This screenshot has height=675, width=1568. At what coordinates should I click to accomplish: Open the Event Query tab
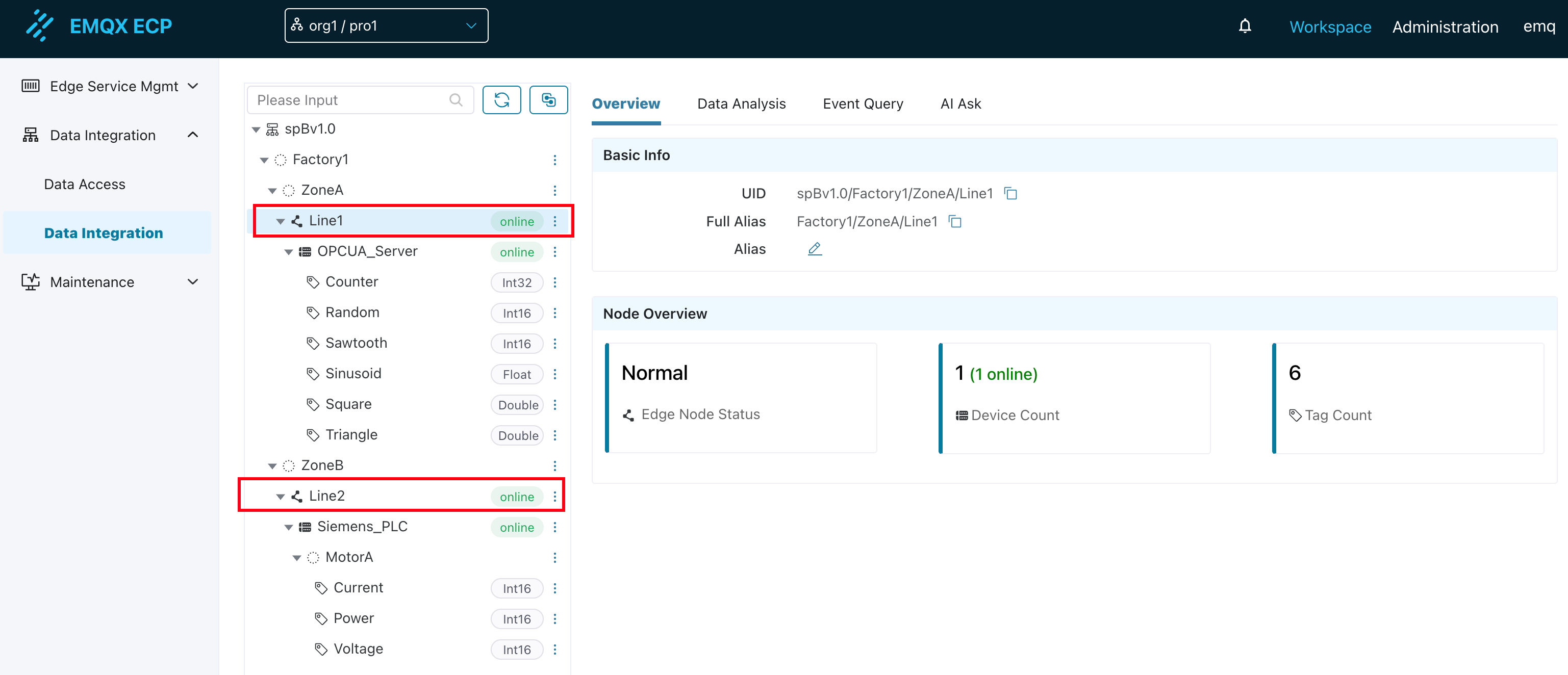[x=862, y=103]
